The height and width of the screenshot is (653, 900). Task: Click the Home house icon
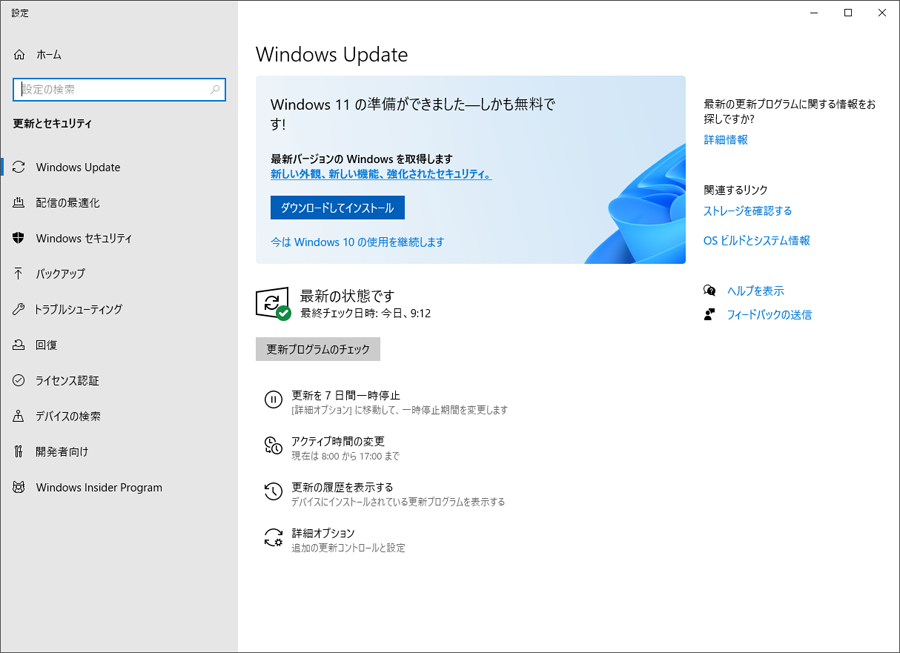[x=19, y=55]
